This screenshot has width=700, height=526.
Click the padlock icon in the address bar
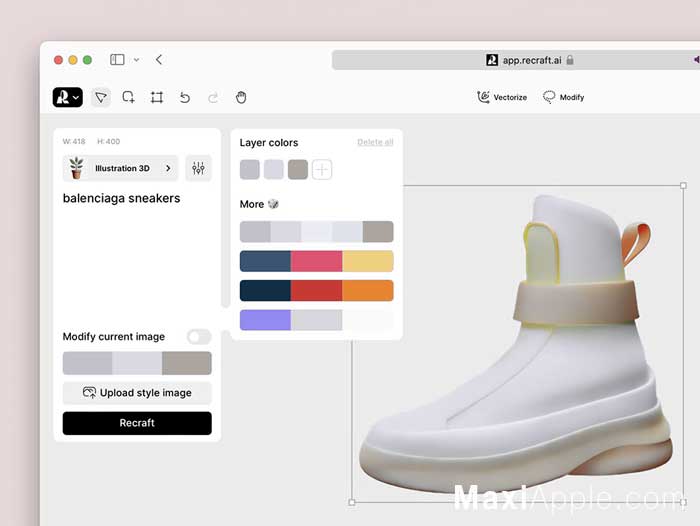pyautogui.click(x=570, y=60)
